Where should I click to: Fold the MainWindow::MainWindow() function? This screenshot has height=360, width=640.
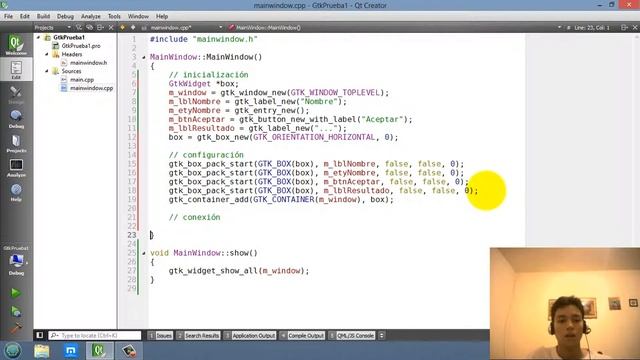tap(144, 58)
